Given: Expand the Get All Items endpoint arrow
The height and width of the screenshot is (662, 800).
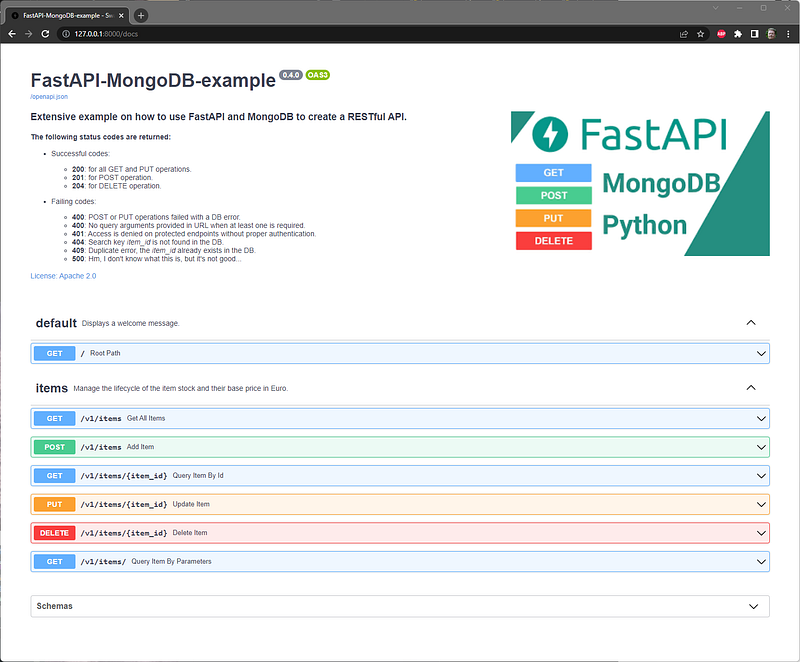Looking at the screenshot, I should (761, 419).
